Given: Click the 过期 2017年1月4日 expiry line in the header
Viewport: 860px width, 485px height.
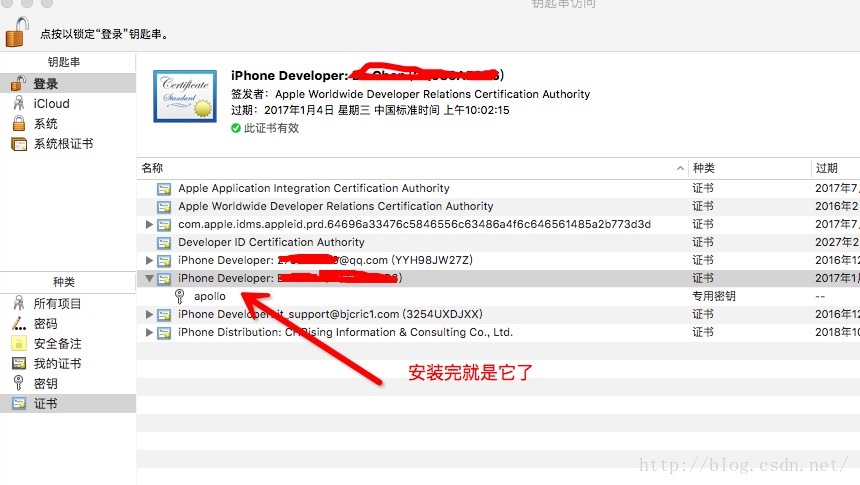Looking at the screenshot, I should pos(370,110).
